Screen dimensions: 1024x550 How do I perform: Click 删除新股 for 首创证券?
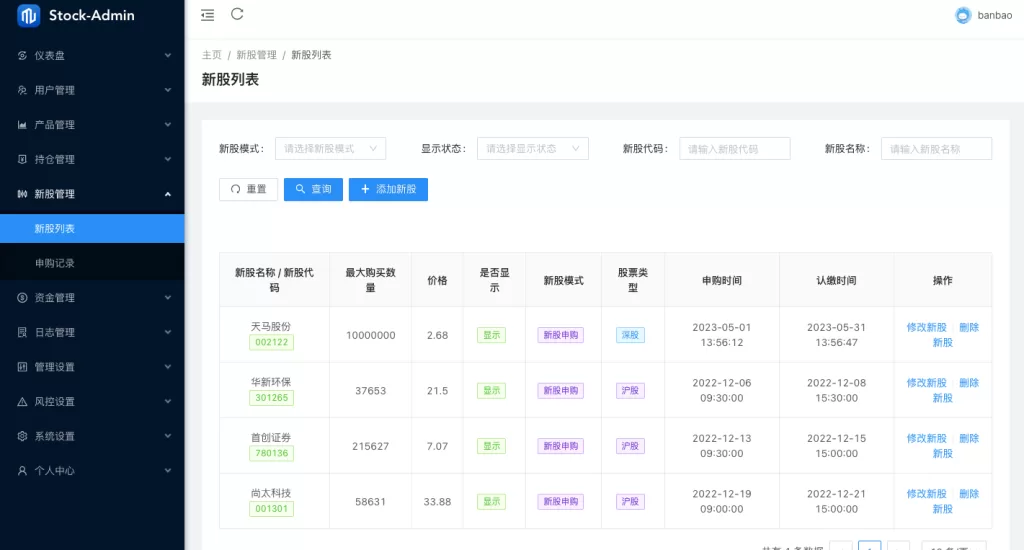[x=968, y=438]
